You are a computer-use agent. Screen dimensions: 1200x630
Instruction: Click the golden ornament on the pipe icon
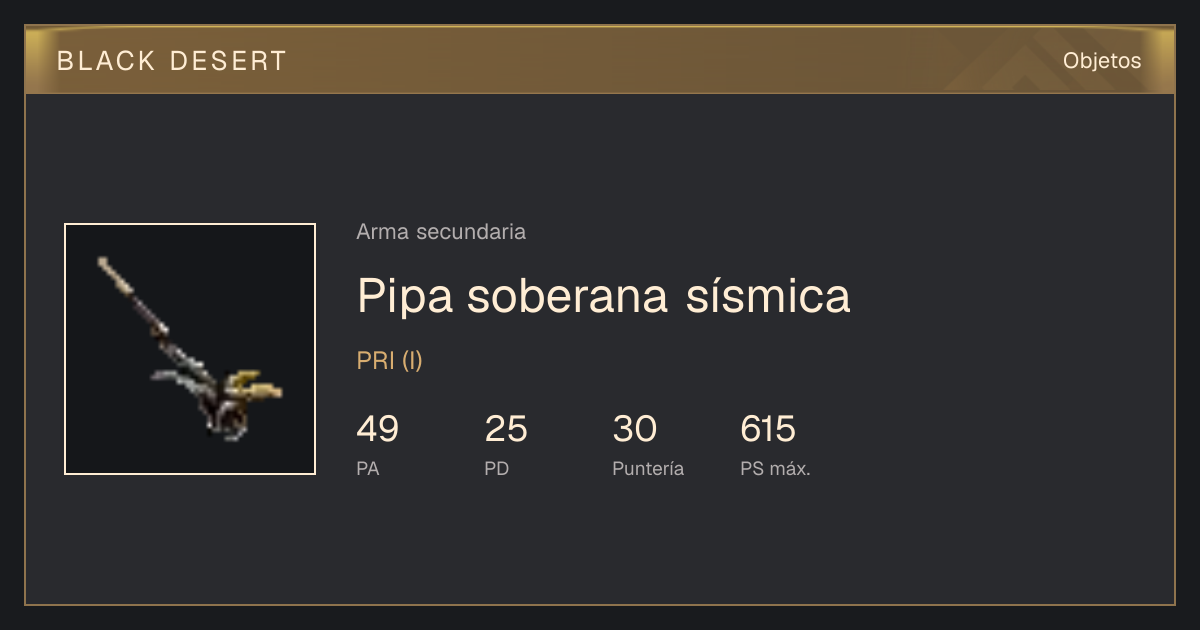256,385
